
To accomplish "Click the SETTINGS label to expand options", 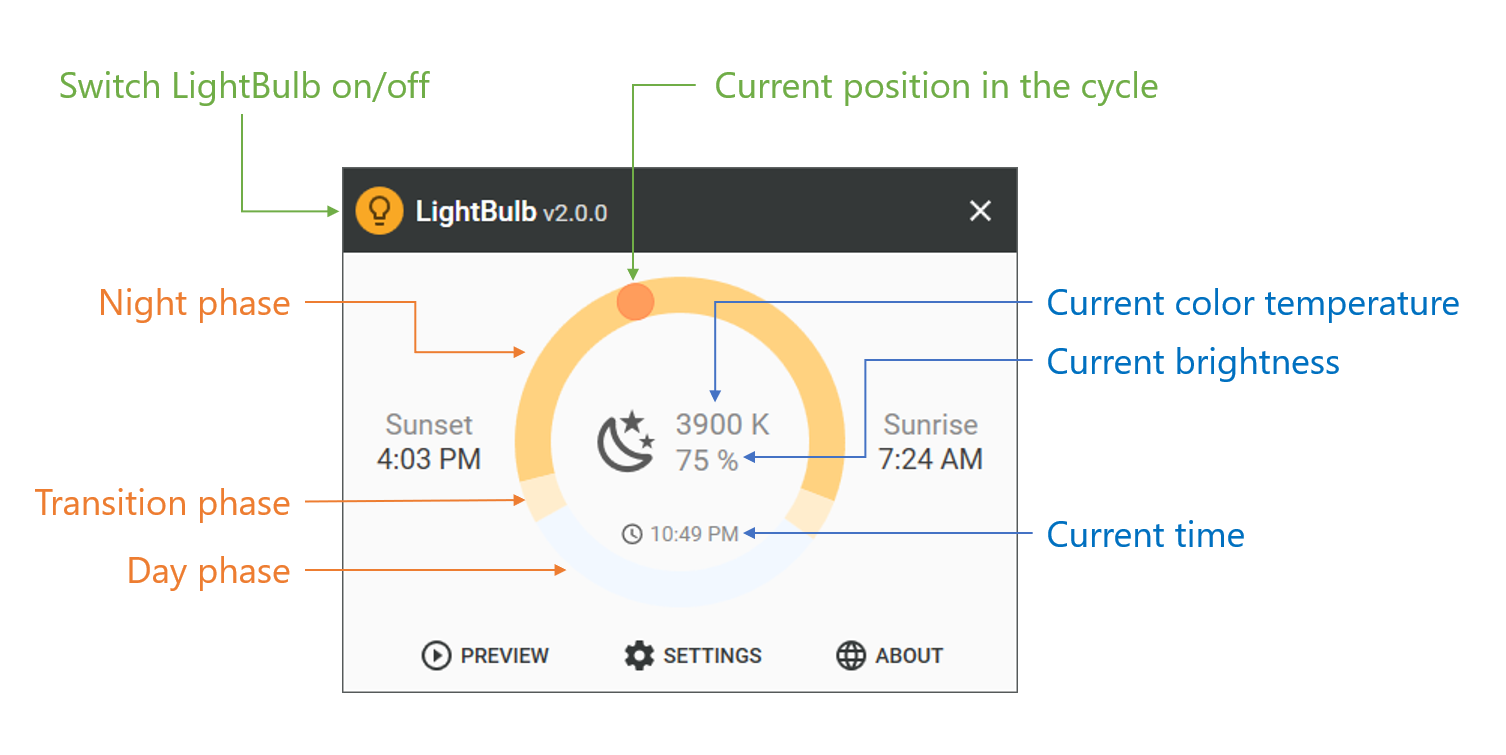I will (711, 655).
